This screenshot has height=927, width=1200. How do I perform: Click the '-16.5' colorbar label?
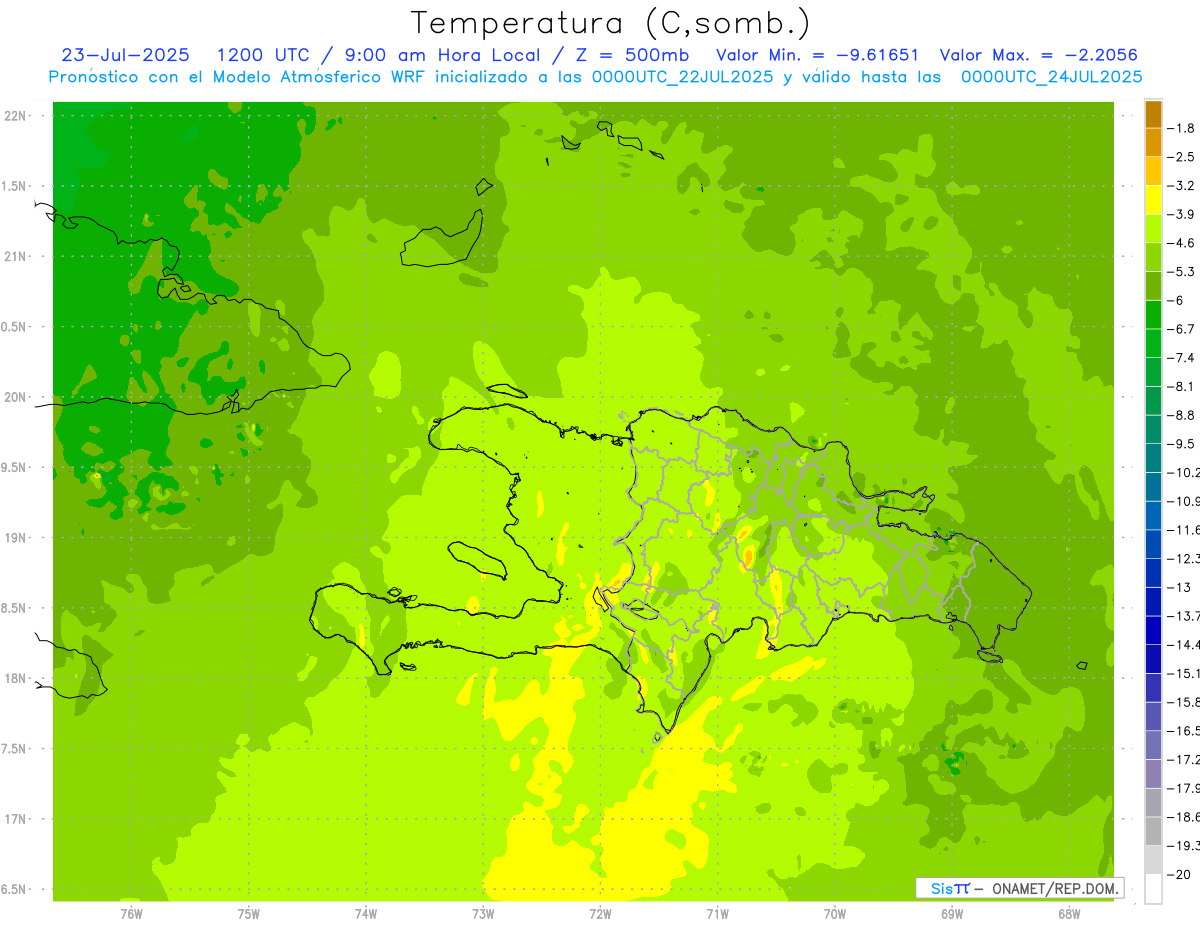pos(1183,731)
